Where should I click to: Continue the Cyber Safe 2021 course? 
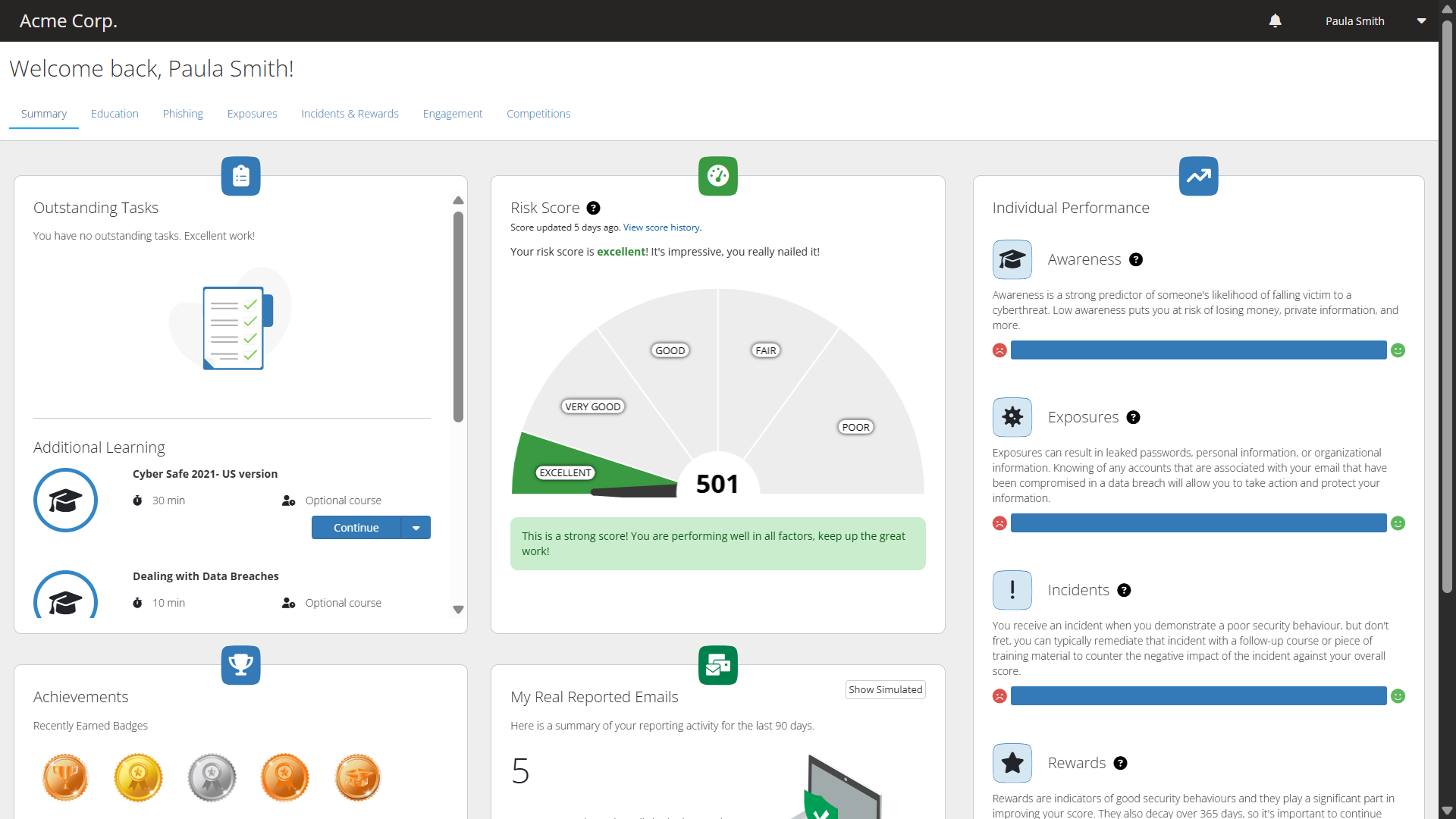[x=356, y=528]
